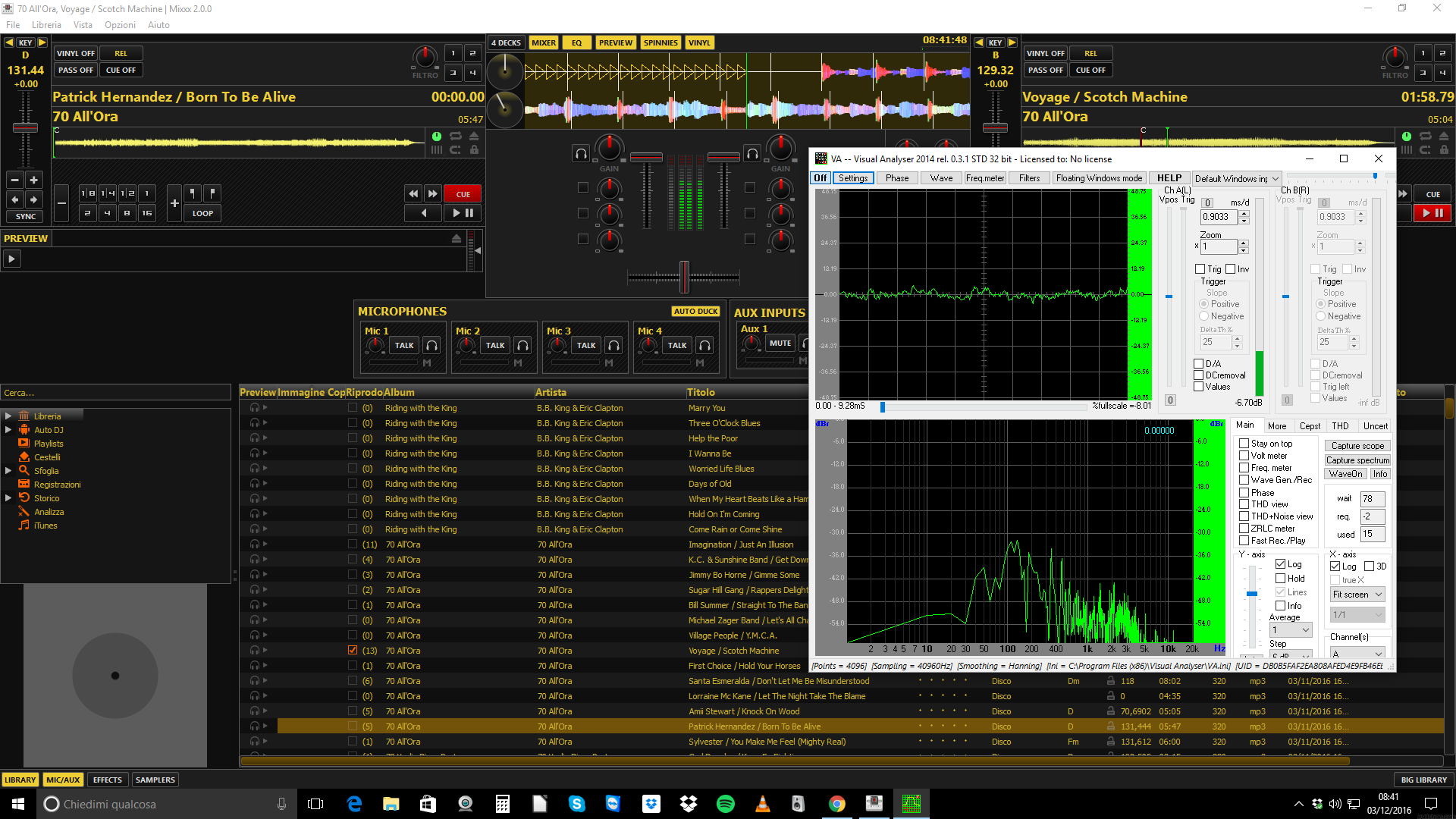This screenshot has height=819, width=1456.
Task: Nudge left deck with left arrow button
Action: 15,199
